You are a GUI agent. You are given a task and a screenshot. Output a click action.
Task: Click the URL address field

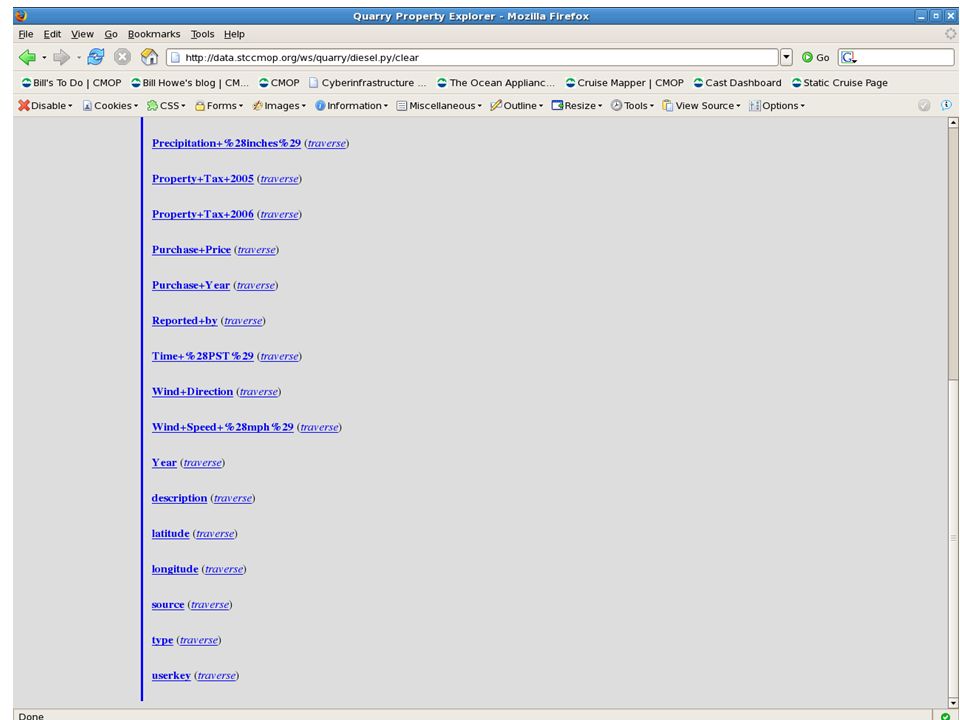tap(472, 58)
